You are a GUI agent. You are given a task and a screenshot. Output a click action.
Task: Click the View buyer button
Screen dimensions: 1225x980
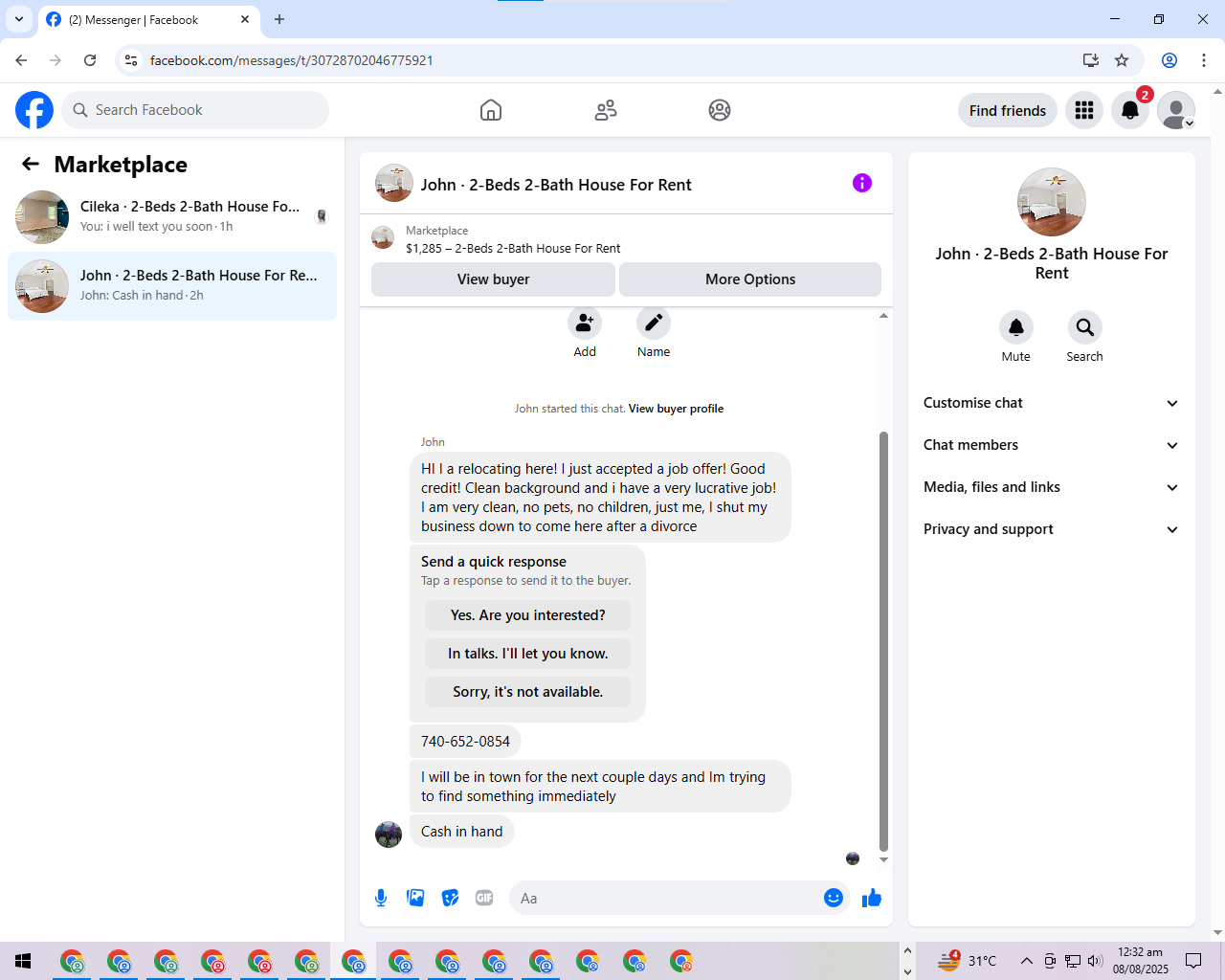coord(493,279)
